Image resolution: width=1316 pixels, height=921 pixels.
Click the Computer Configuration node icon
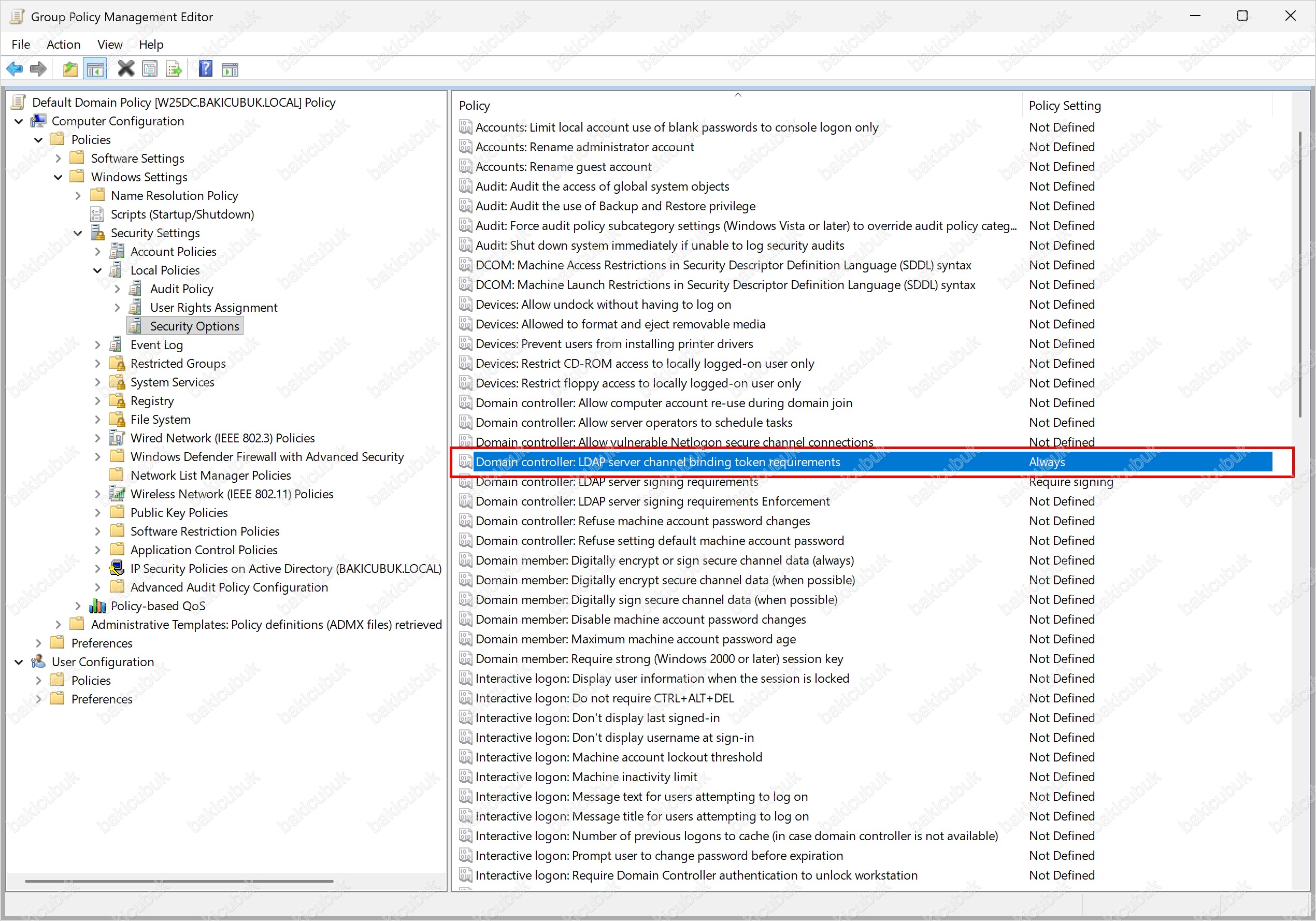tap(39, 120)
